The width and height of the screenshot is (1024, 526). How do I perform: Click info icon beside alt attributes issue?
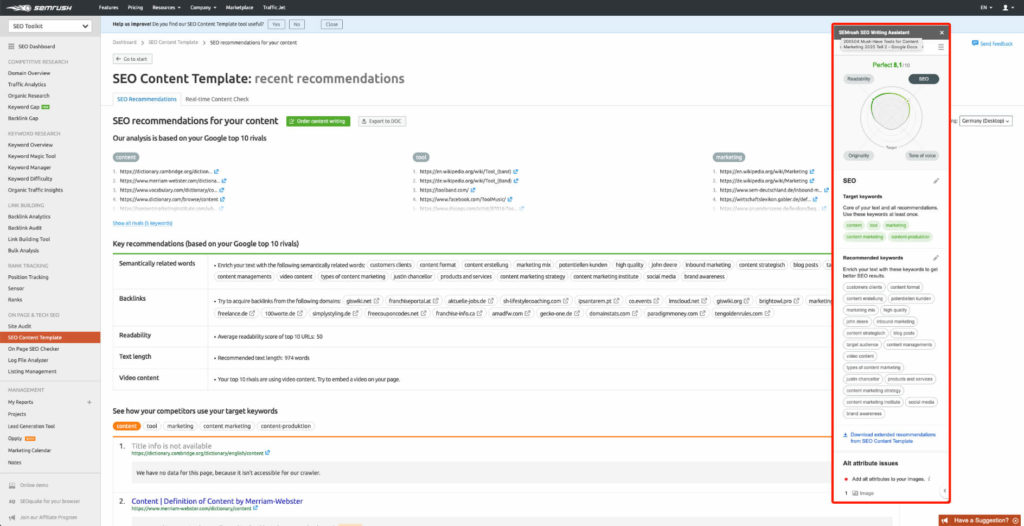929,479
